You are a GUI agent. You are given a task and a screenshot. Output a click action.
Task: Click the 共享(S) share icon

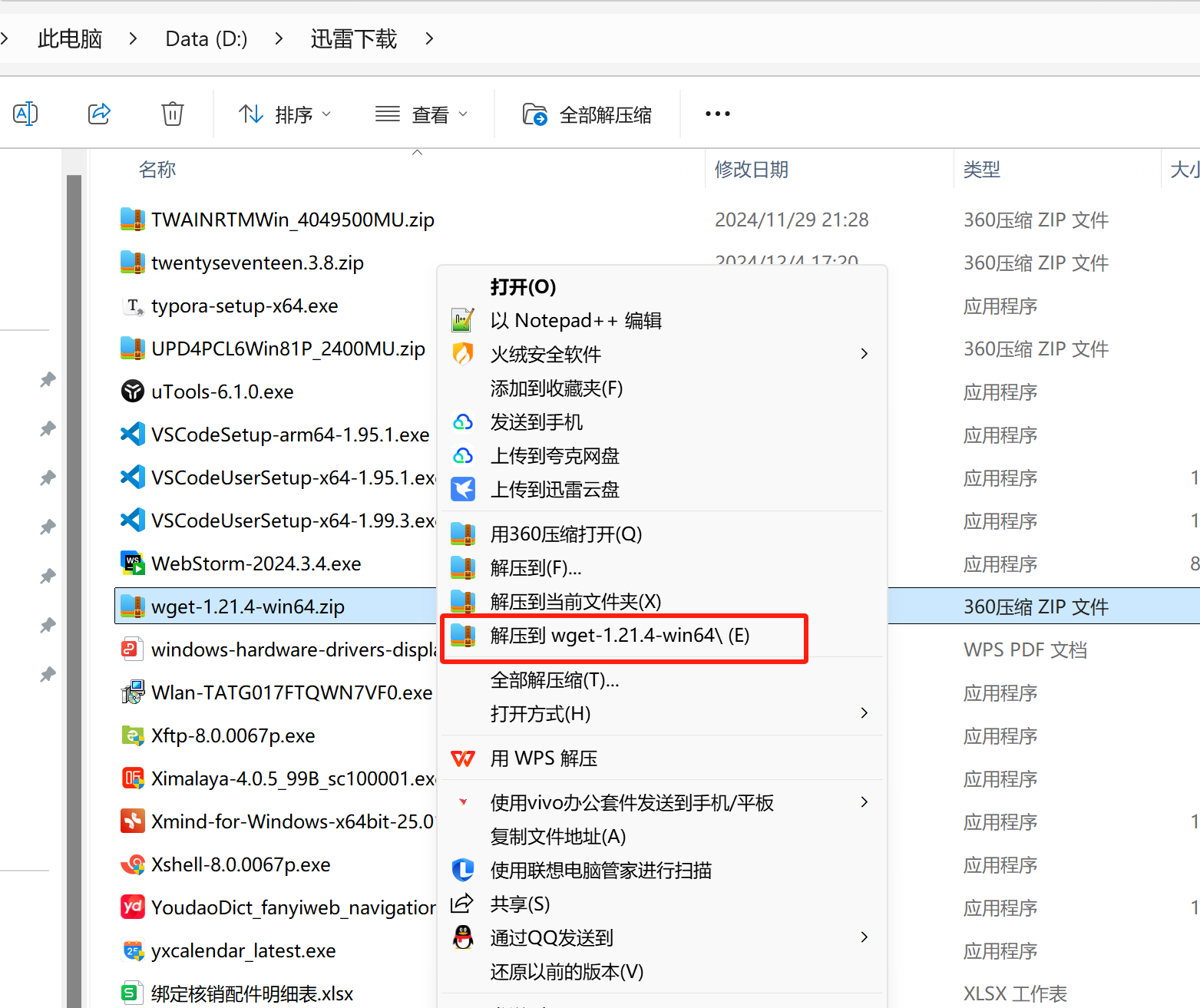click(x=462, y=904)
